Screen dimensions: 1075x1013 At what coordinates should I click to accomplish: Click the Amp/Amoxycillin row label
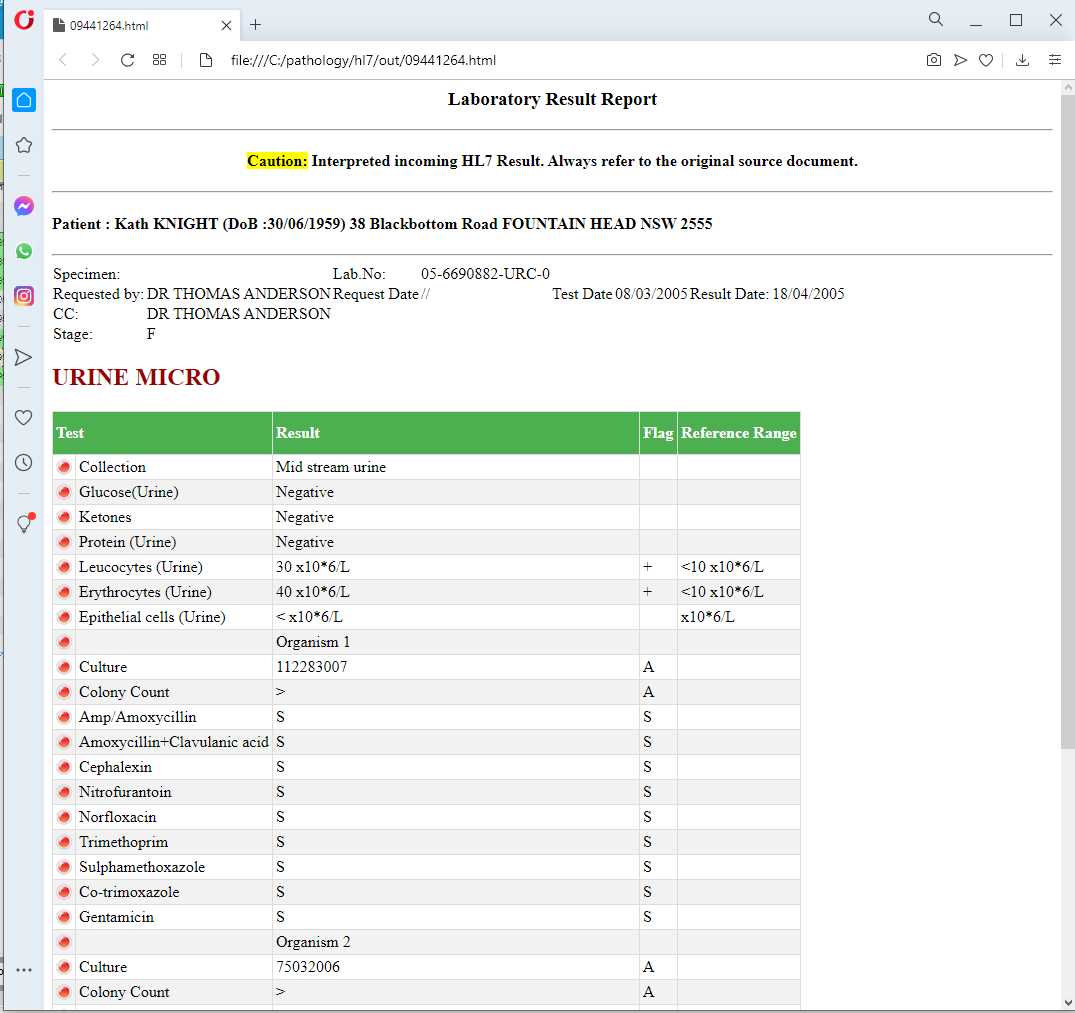(137, 717)
